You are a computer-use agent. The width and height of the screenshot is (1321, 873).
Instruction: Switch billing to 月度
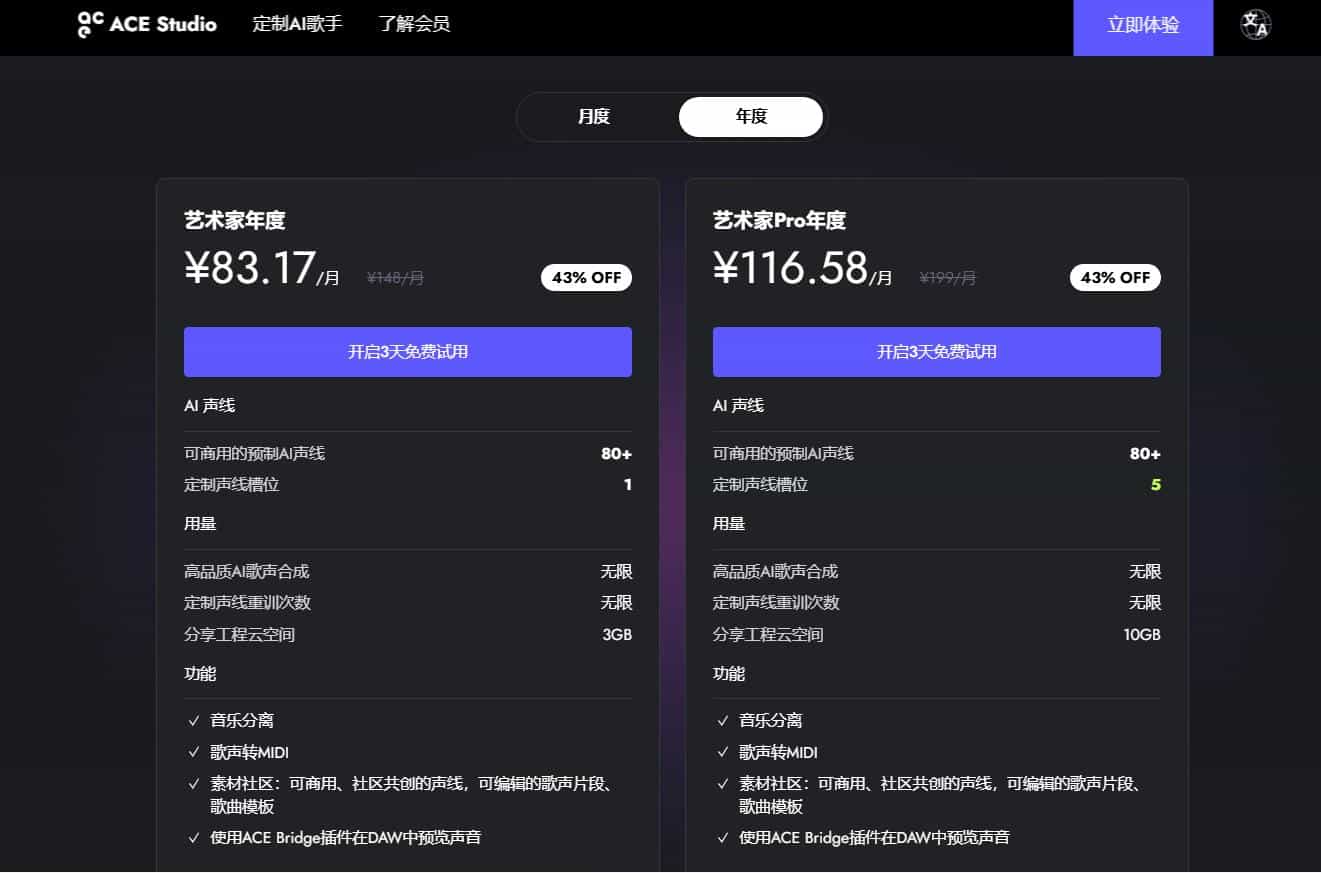pos(594,117)
